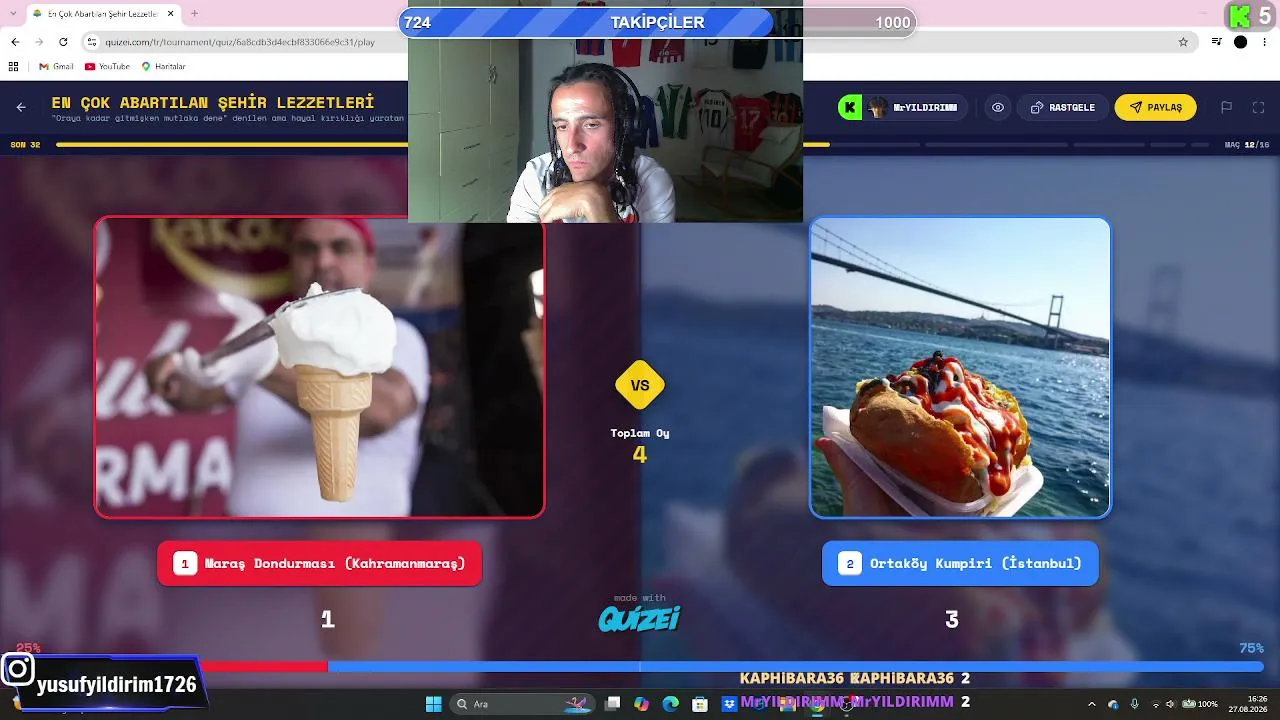Viewport: 1280px width, 720px height.
Task: Show hidden system tray icons
Action: tap(1092, 704)
